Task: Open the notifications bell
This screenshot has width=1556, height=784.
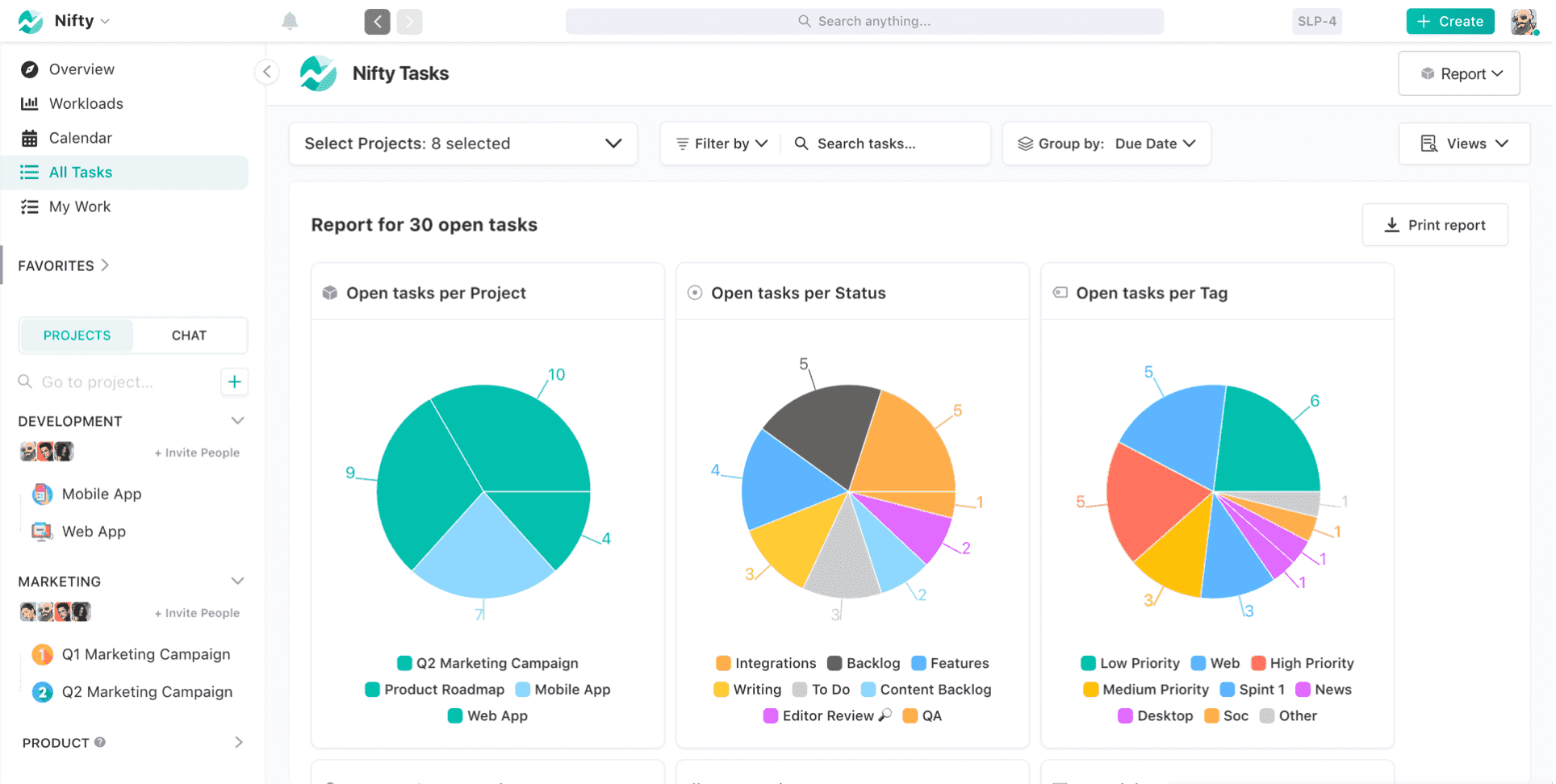Action: pos(290,21)
